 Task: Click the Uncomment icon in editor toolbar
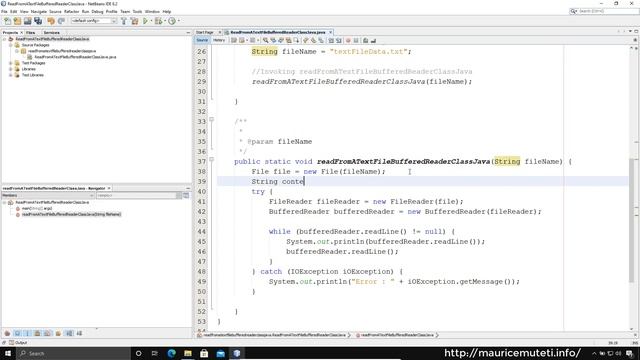(373, 40)
